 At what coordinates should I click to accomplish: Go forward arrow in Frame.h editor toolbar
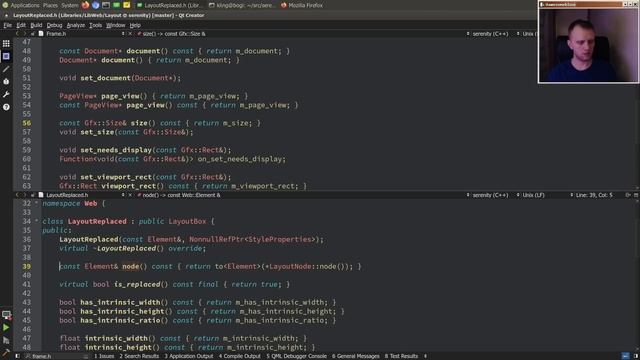tap(24, 33)
